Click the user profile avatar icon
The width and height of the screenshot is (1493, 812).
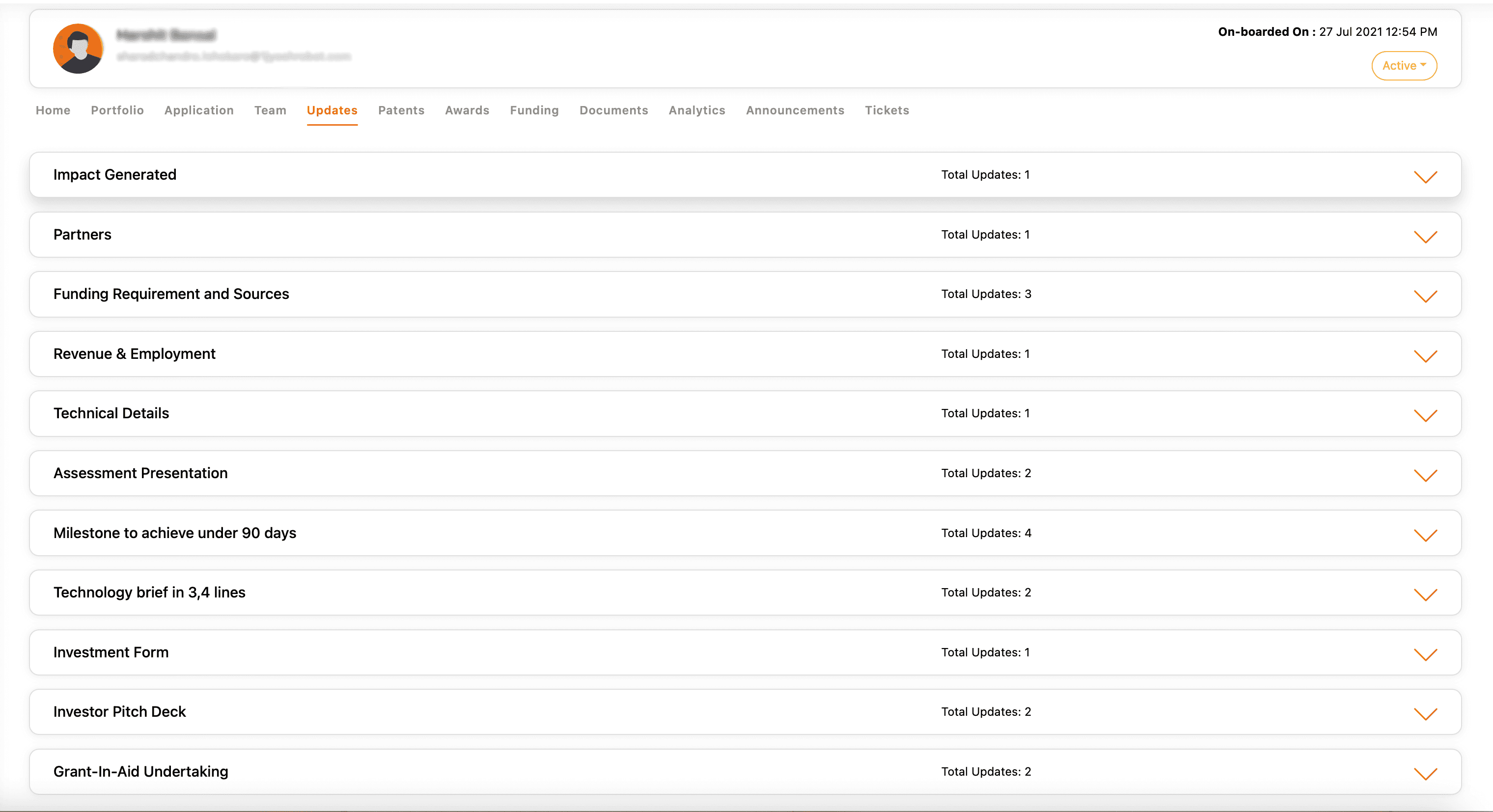pyautogui.click(x=78, y=49)
